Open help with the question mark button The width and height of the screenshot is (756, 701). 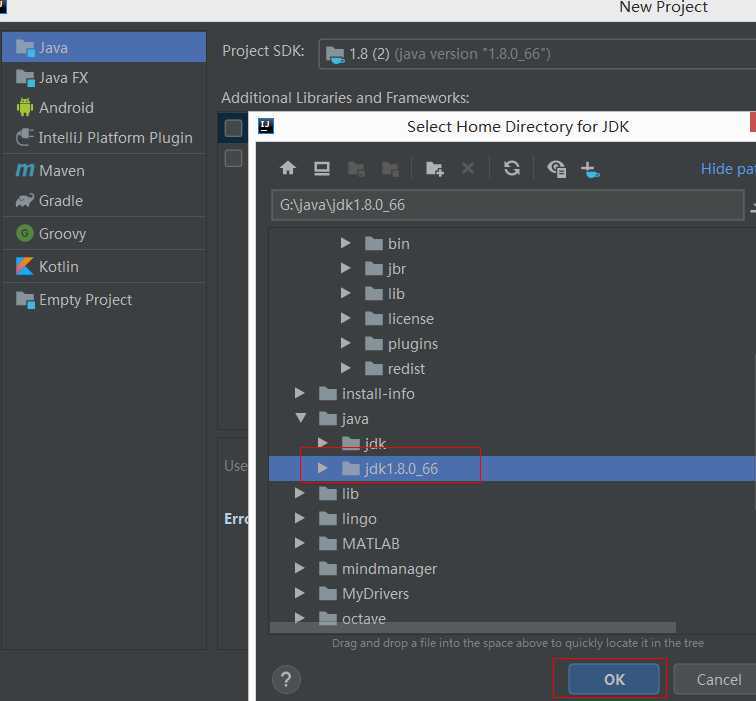tap(286, 679)
